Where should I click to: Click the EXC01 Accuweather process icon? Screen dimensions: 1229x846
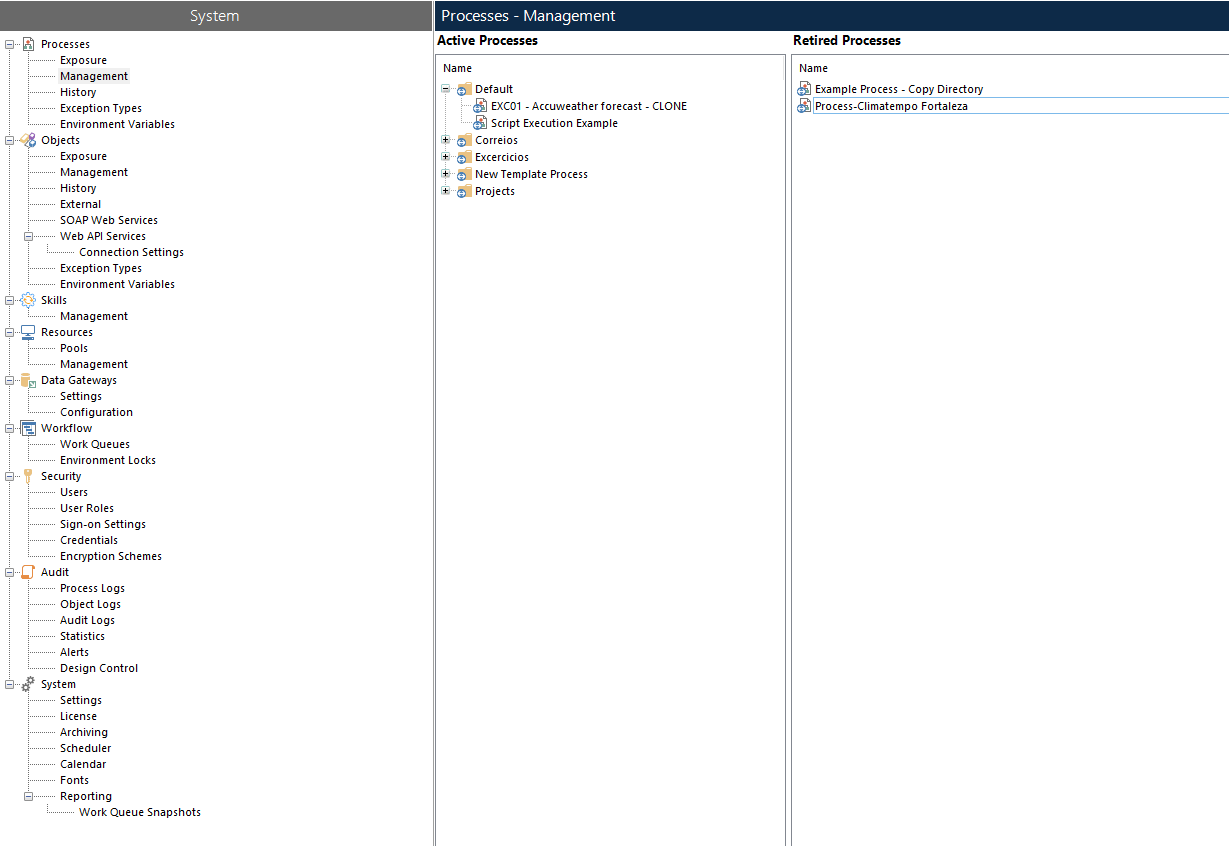[x=480, y=106]
